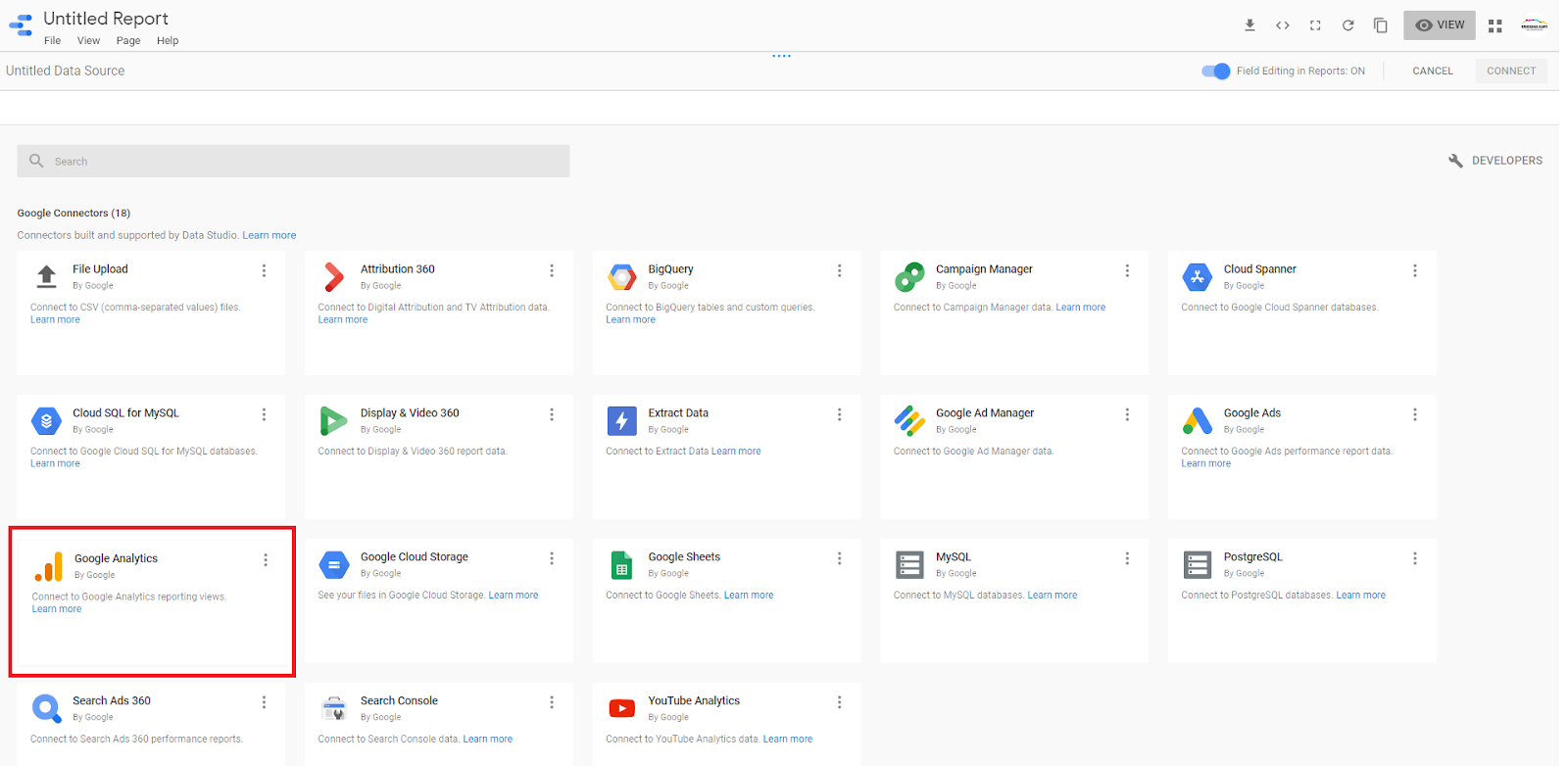
Task: Click the Cloud SQL for MySQL icon
Action: point(46,421)
